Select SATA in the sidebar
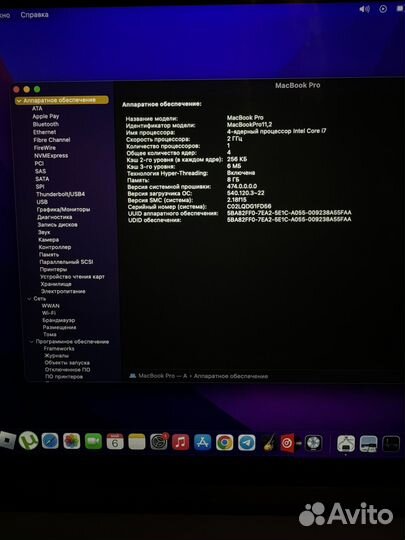The height and width of the screenshot is (540, 405). [x=42, y=179]
